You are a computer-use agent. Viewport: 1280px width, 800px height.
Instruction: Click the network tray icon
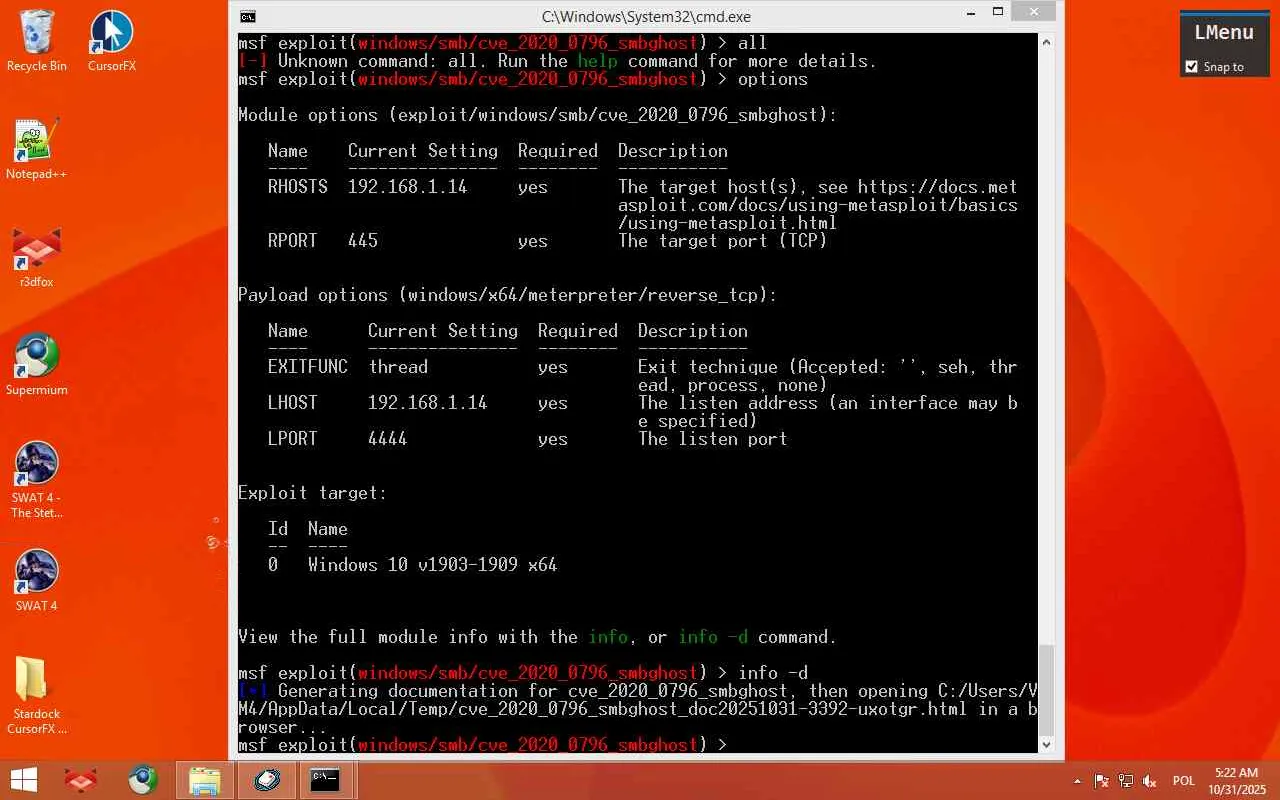pyautogui.click(x=1126, y=781)
